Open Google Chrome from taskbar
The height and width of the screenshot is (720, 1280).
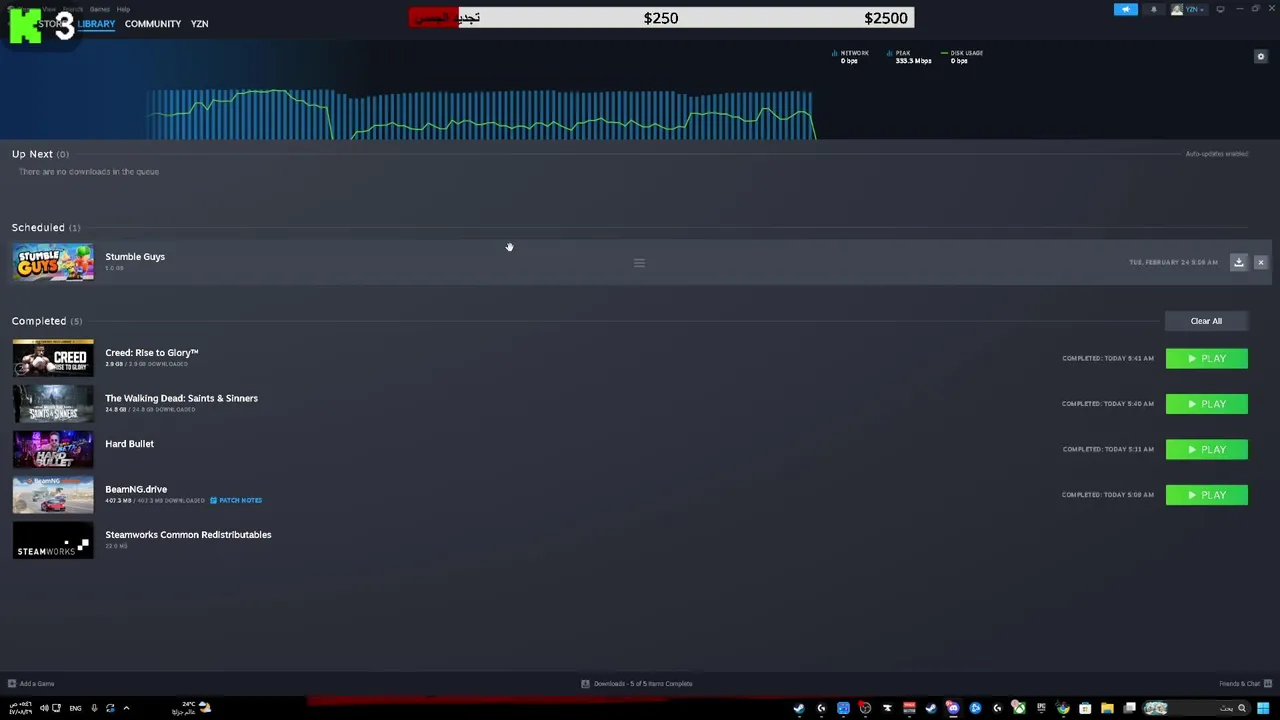tap(1063, 708)
